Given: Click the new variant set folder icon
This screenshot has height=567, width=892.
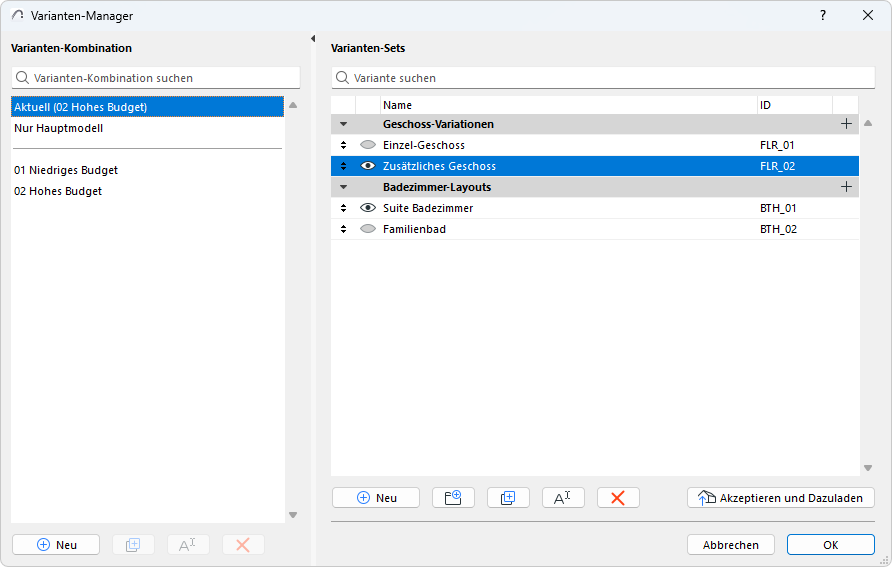Looking at the screenshot, I should click(x=453, y=498).
